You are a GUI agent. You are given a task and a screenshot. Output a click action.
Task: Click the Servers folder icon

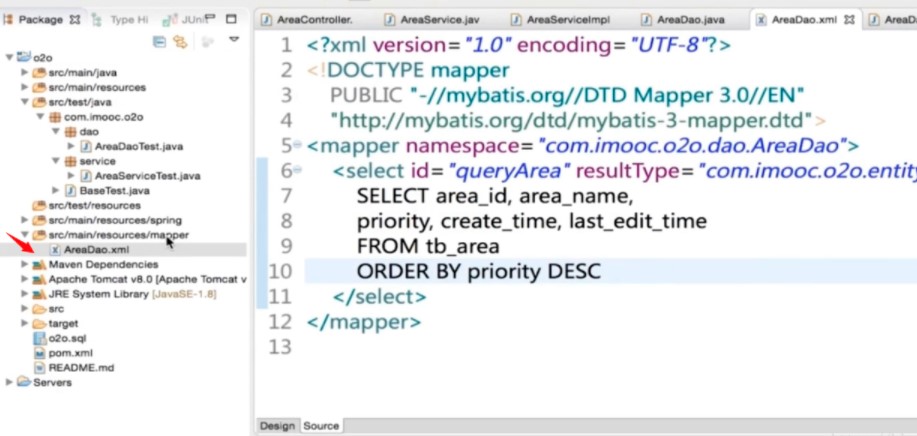24,383
